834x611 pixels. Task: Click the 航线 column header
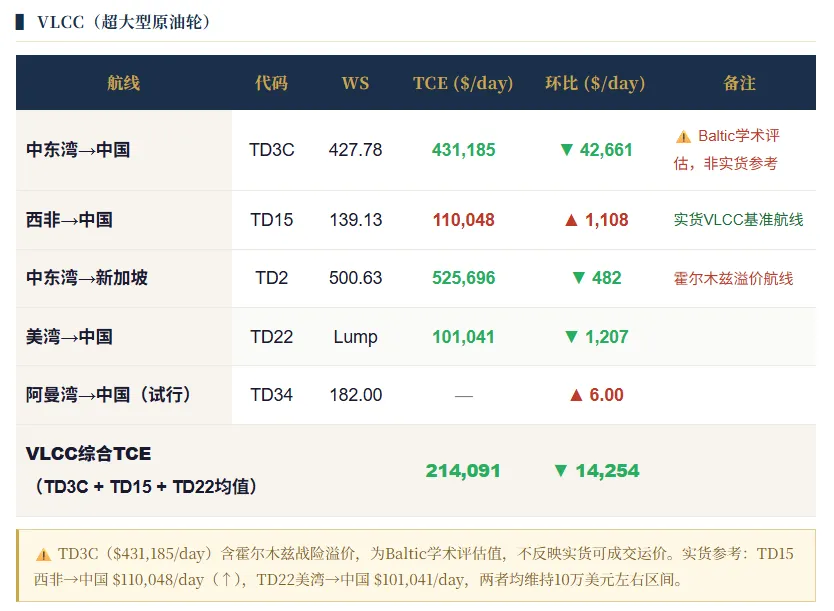click(x=123, y=83)
